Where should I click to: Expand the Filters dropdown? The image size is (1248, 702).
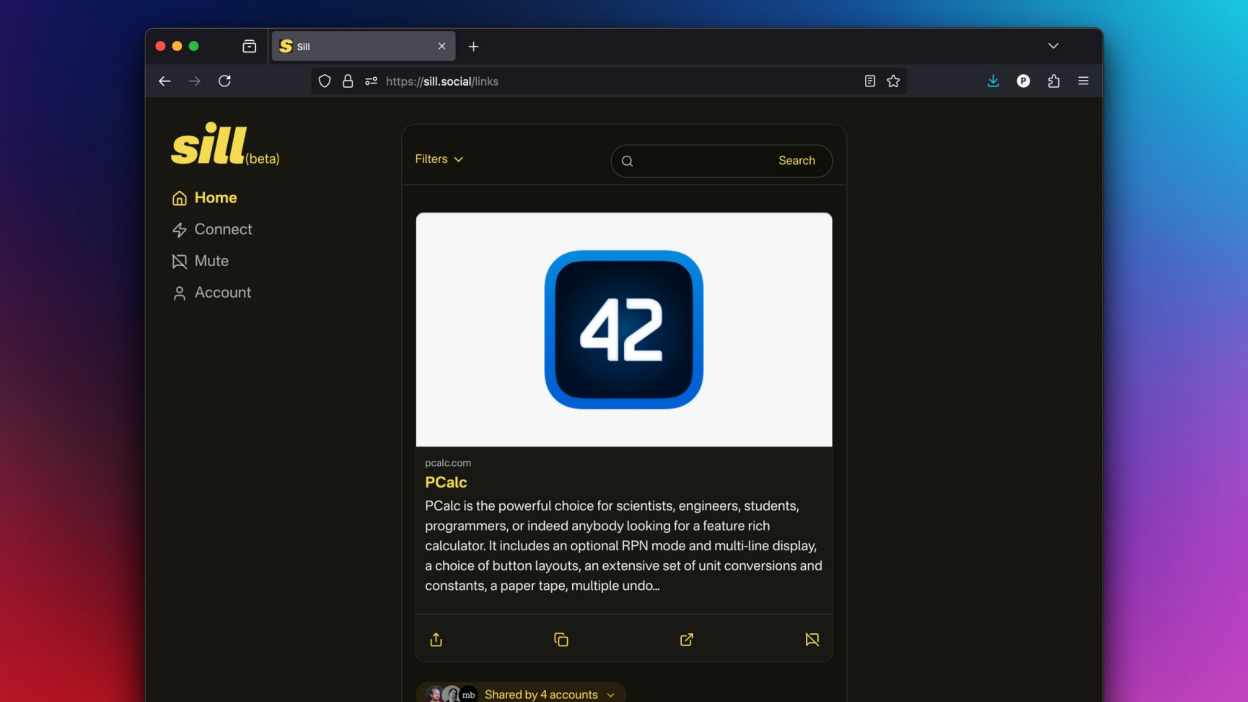pyautogui.click(x=439, y=159)
